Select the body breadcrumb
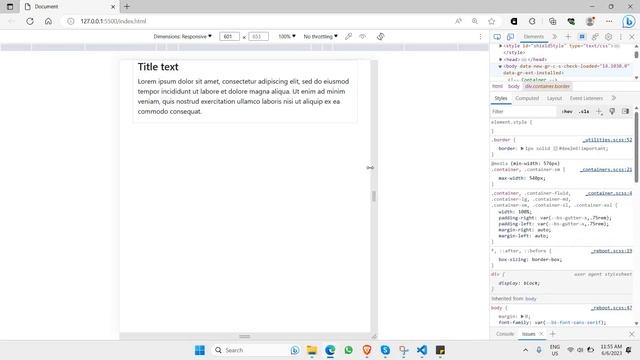 (513, 86)
